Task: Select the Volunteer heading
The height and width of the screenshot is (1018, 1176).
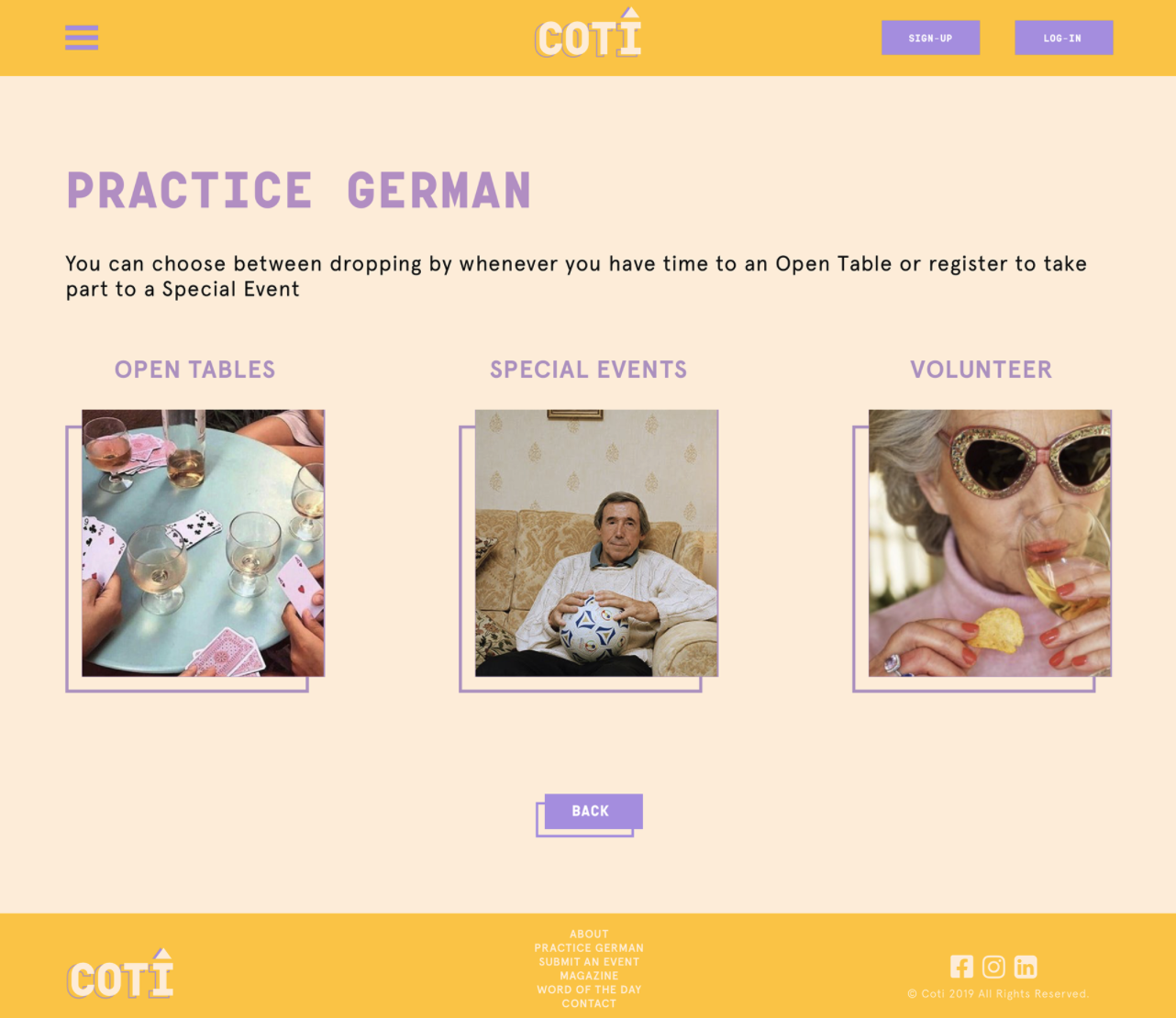Action: click(x=981, y=370)
